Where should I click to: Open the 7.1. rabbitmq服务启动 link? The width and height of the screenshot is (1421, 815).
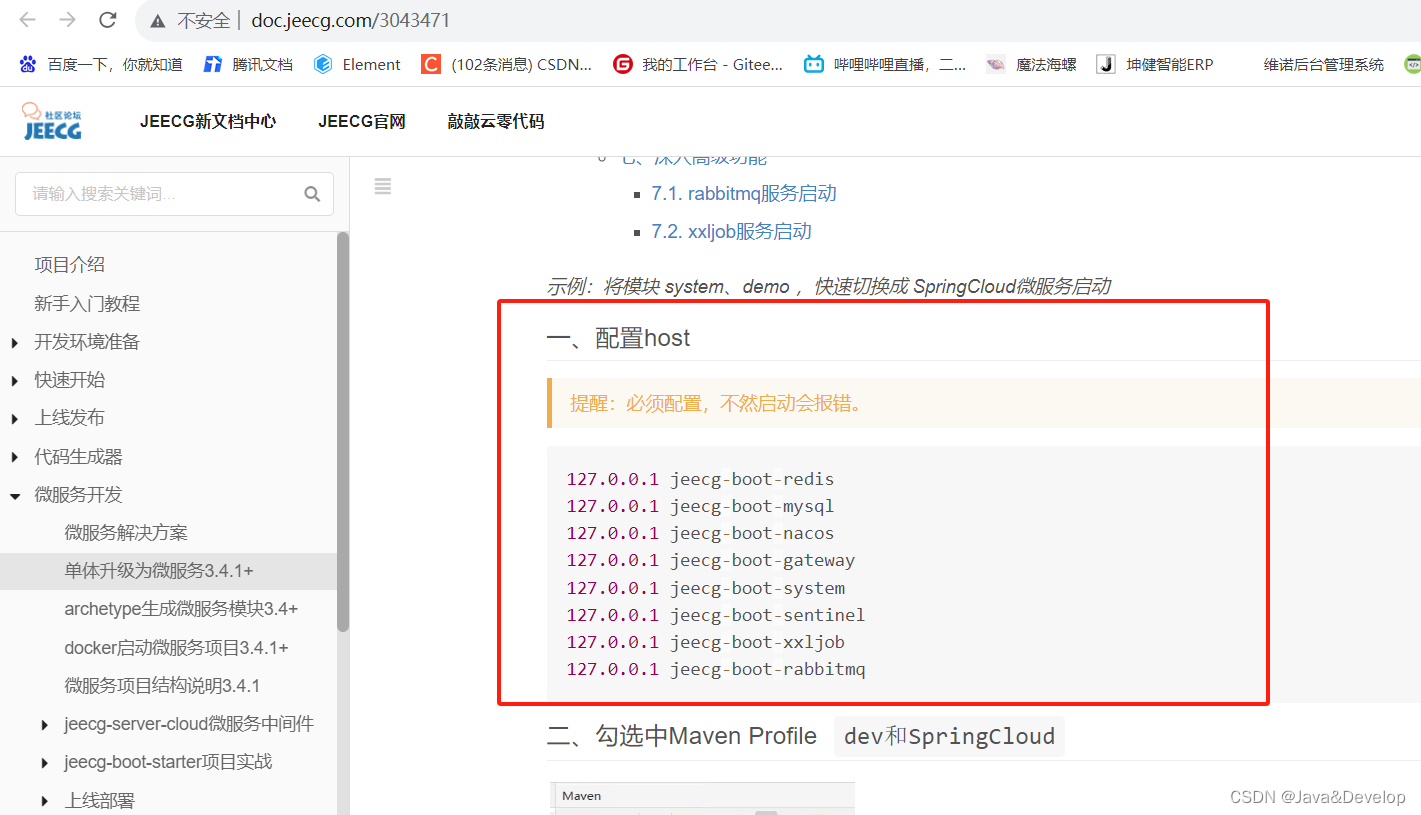(x=744, y=194)
